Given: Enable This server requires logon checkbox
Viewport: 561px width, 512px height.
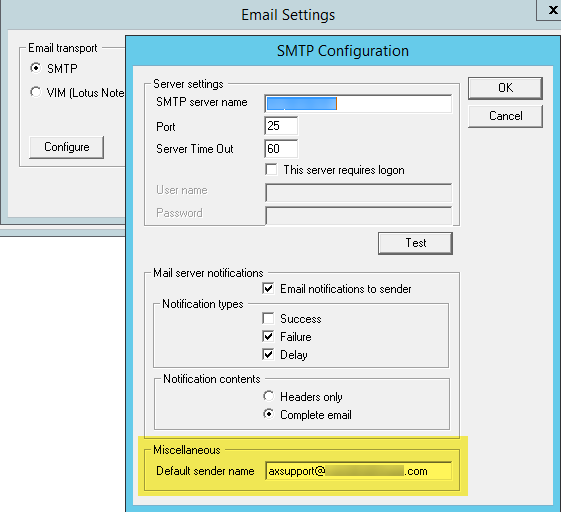Looking at the screenshot, I should coord(271,169).
